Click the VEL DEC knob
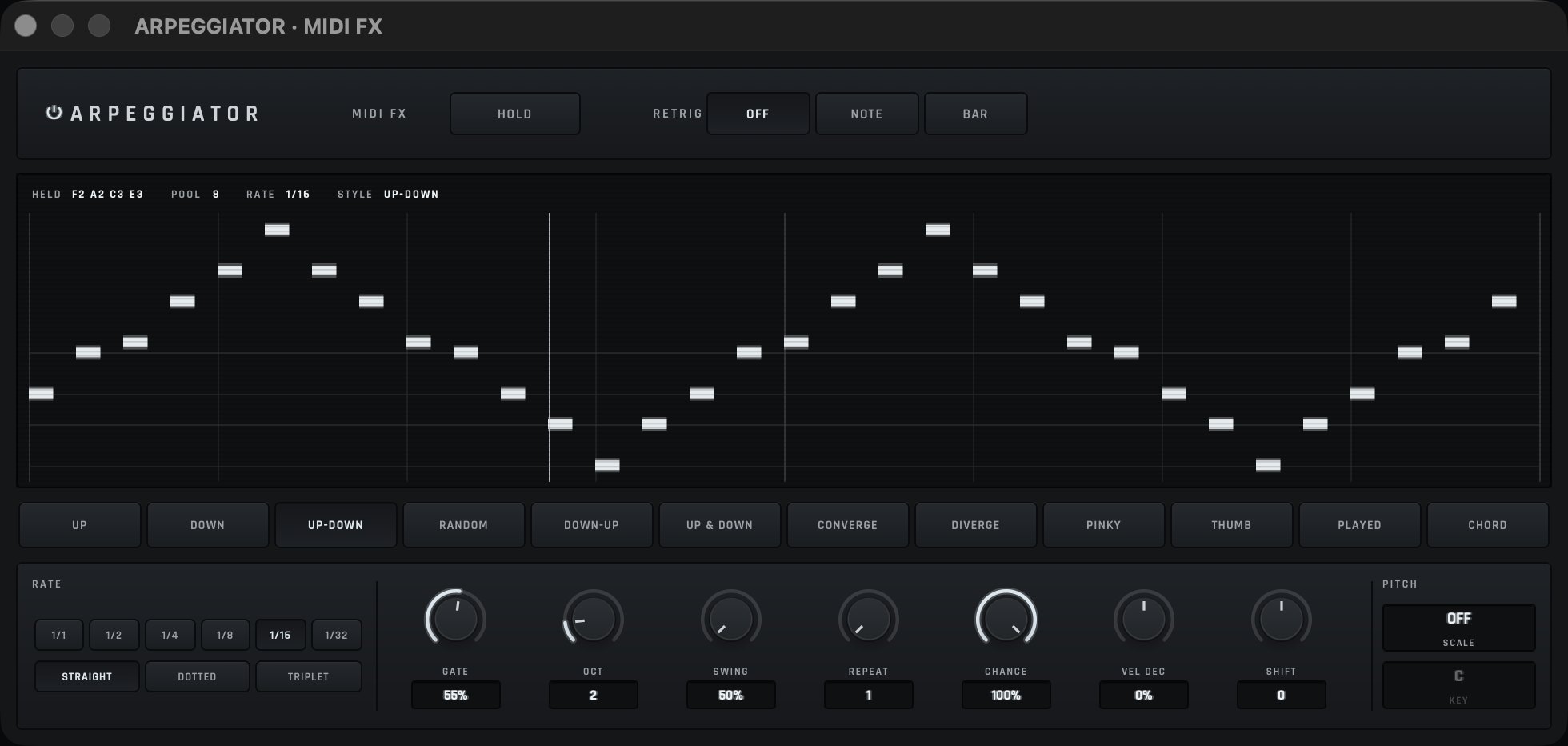1568x746 pixels. (x=1143, y=619)
